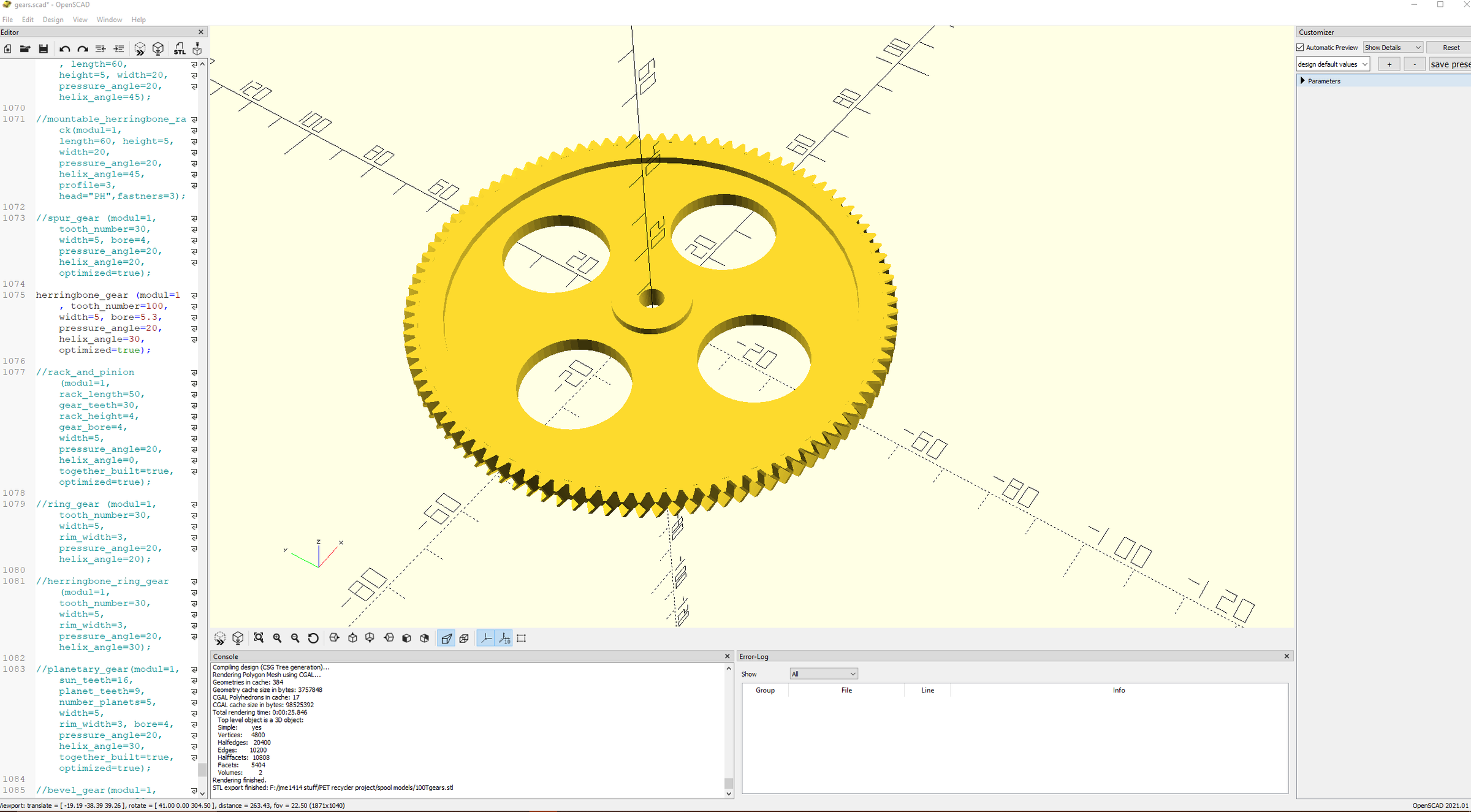Click the Send to 3D printer icon
Screen dimensions: 1471x812
point(197,49)
